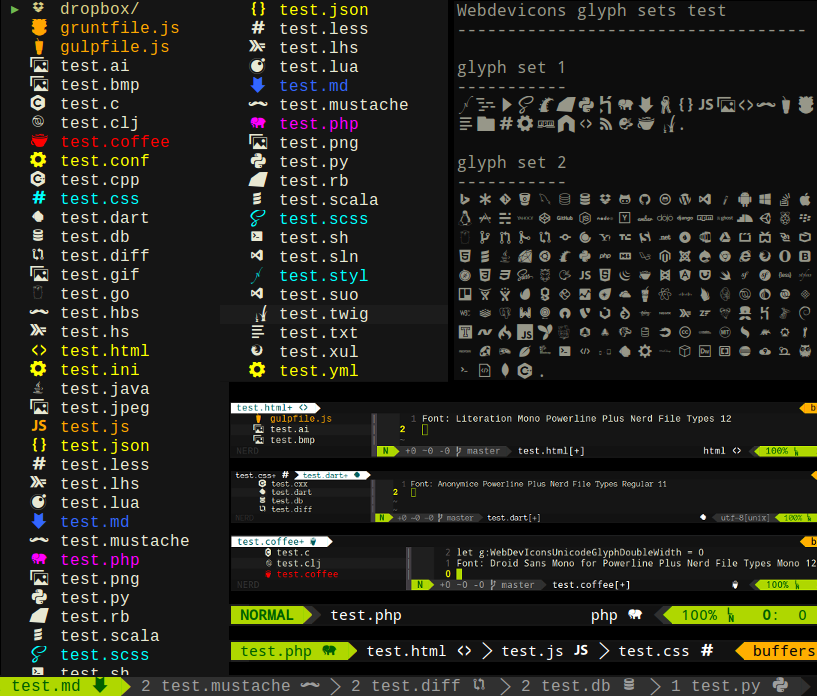
Task: Click the image icon beside test.gif
Action: [39, 274]
